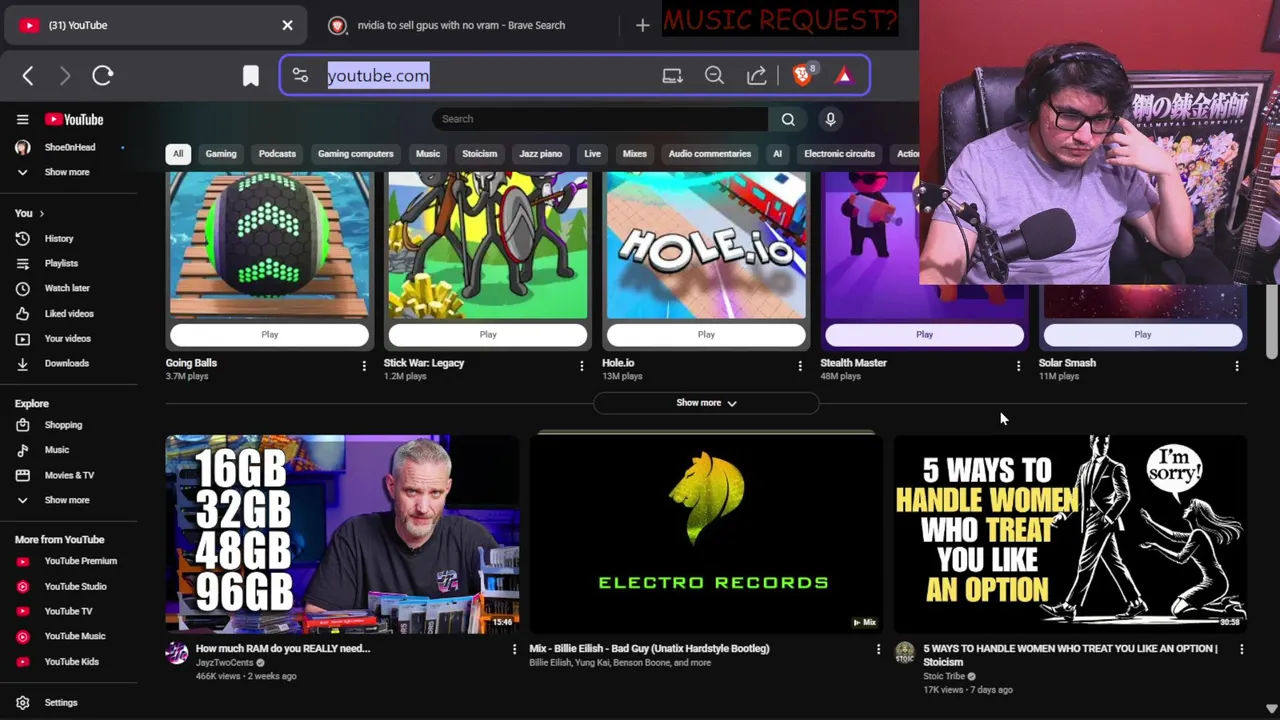
Task: Open a new tab with the plus button
Action: tap(642, 25)
